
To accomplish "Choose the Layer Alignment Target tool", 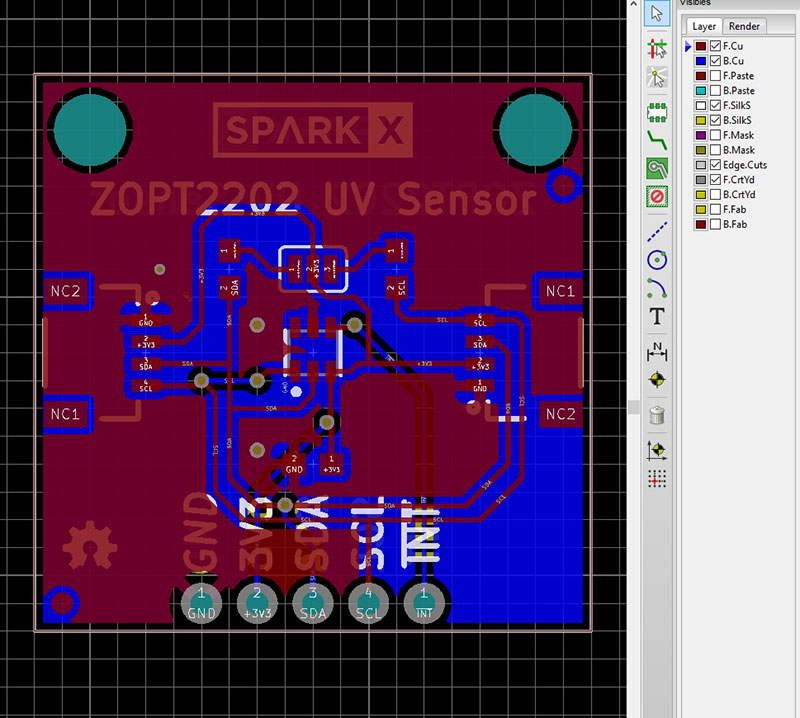I will click(x=657, y=380).
